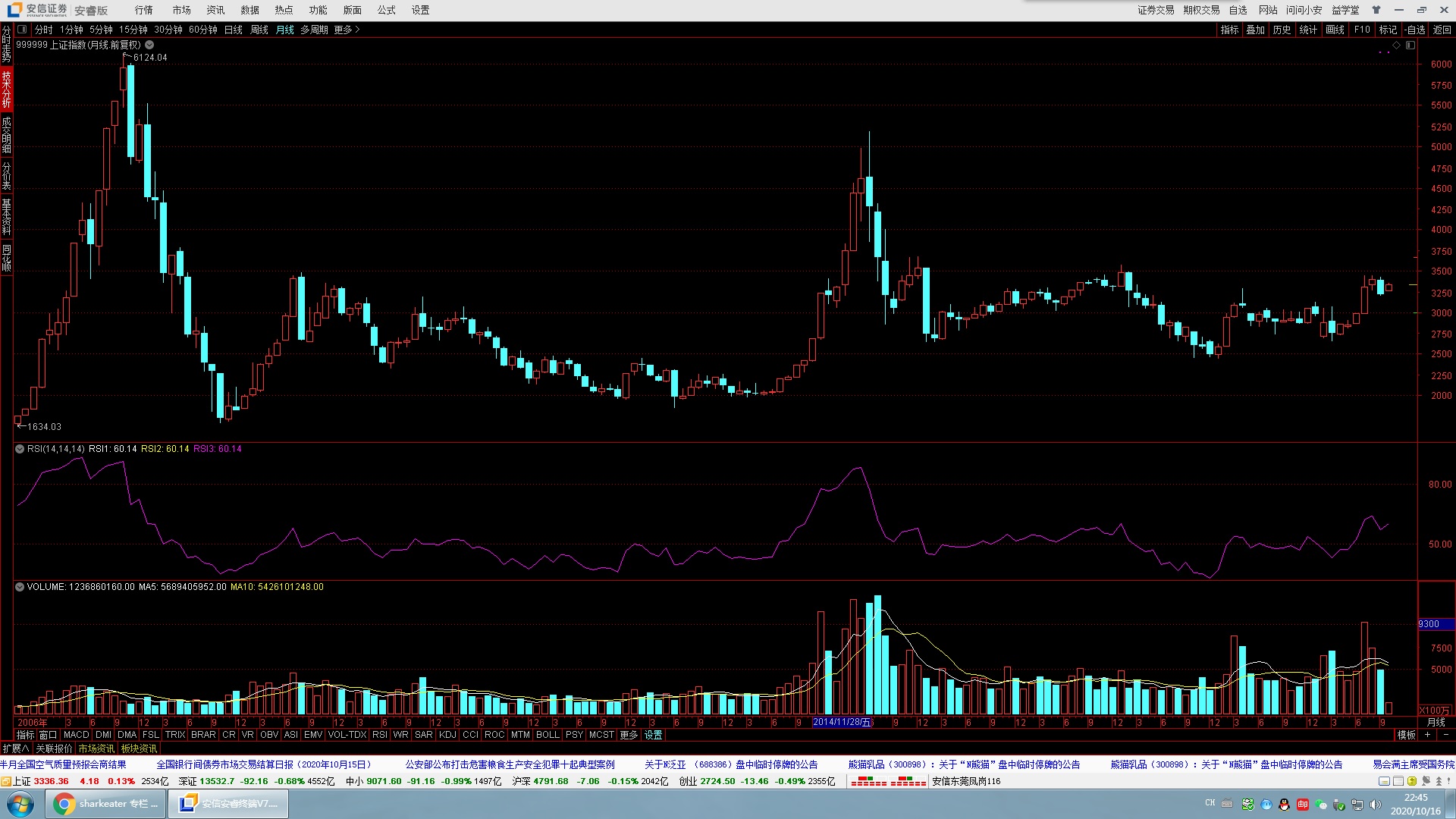Open the 板块资讯 tab
The height and width of the screenshot is (819, 1456).
tap(139, 748)
